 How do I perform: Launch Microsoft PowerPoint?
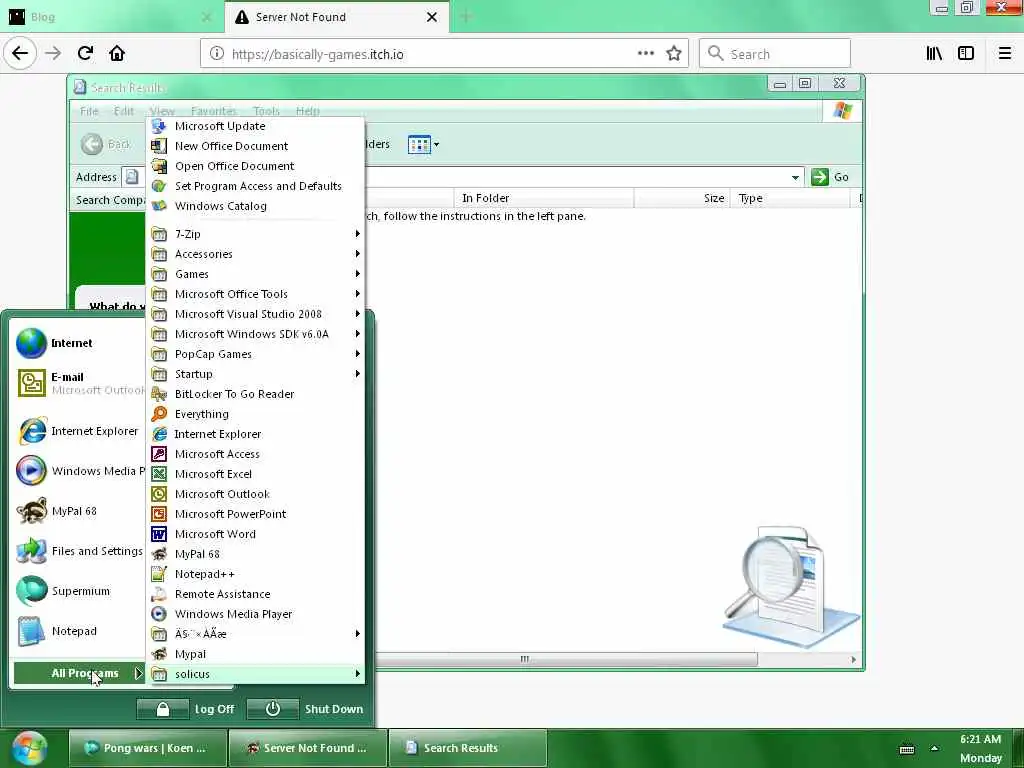(255, 514)
